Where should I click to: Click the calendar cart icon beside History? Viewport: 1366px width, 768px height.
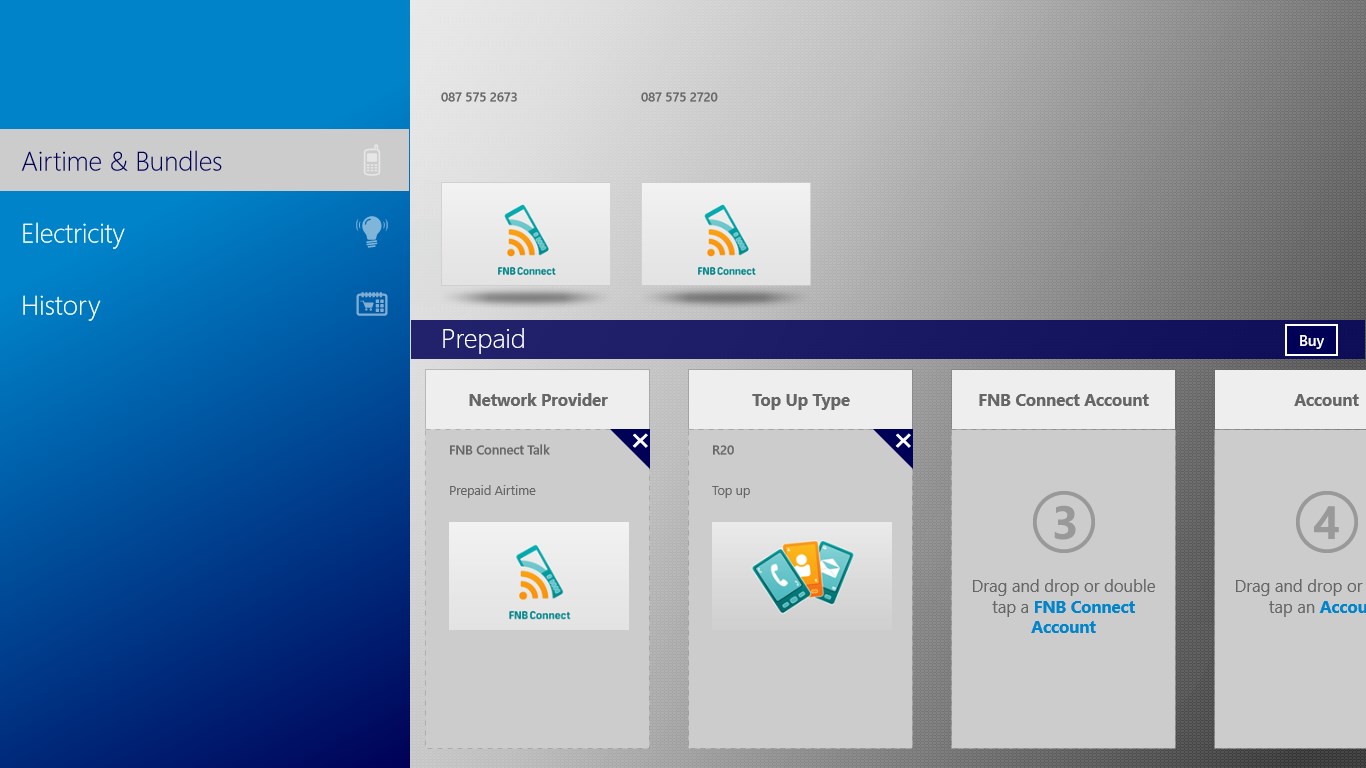coord(372,304)
